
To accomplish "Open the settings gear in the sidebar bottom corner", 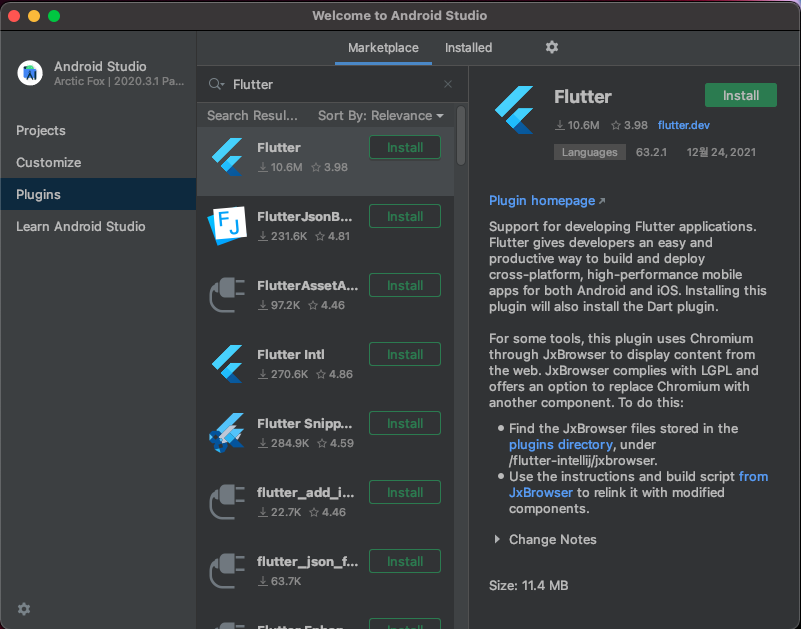I will coord(24,609).
